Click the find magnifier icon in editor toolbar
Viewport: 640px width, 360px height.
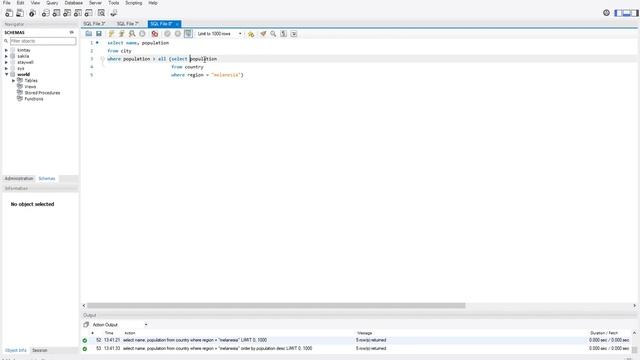[273, 34]
